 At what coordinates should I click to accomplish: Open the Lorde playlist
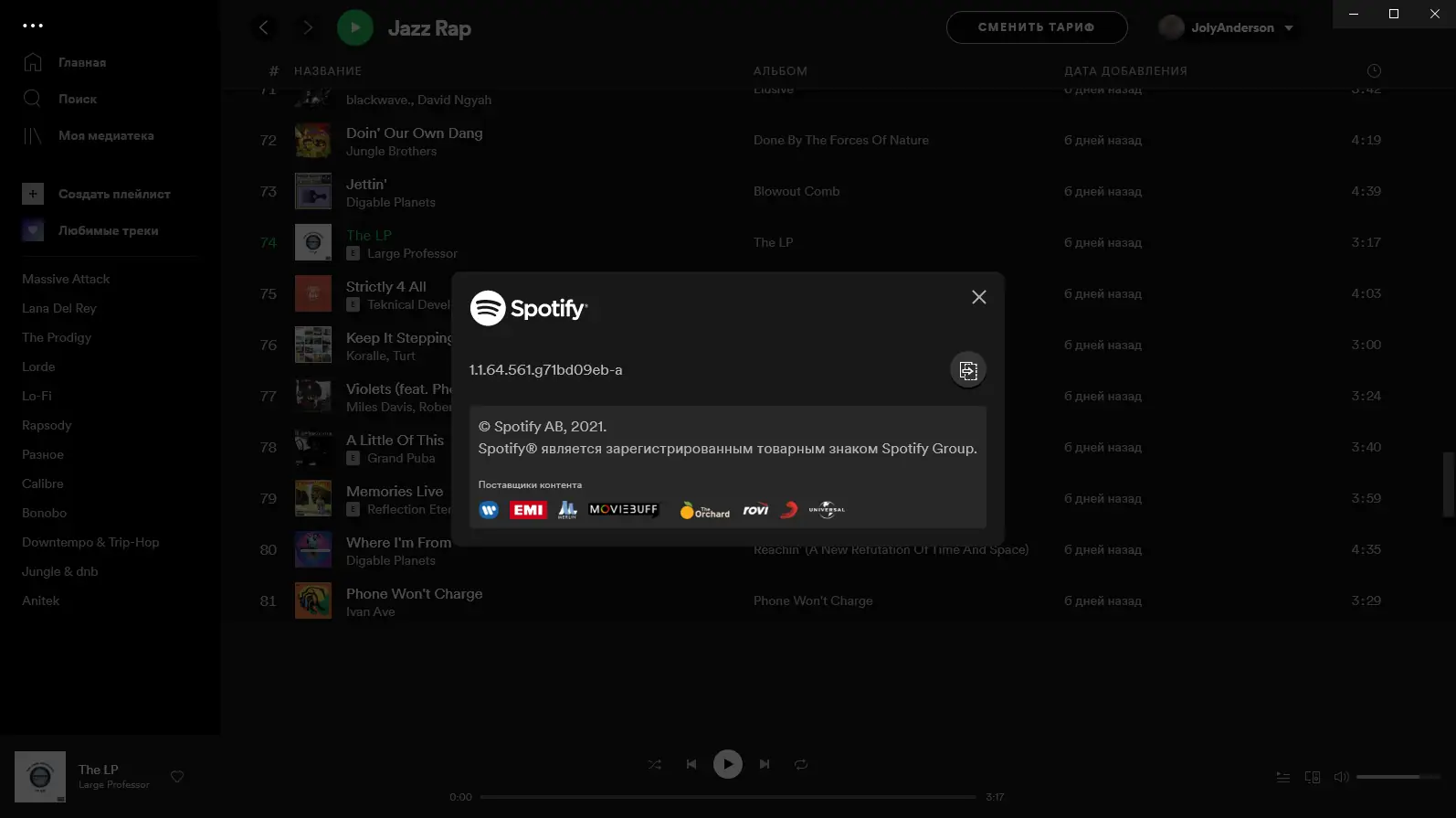(38, 367)
